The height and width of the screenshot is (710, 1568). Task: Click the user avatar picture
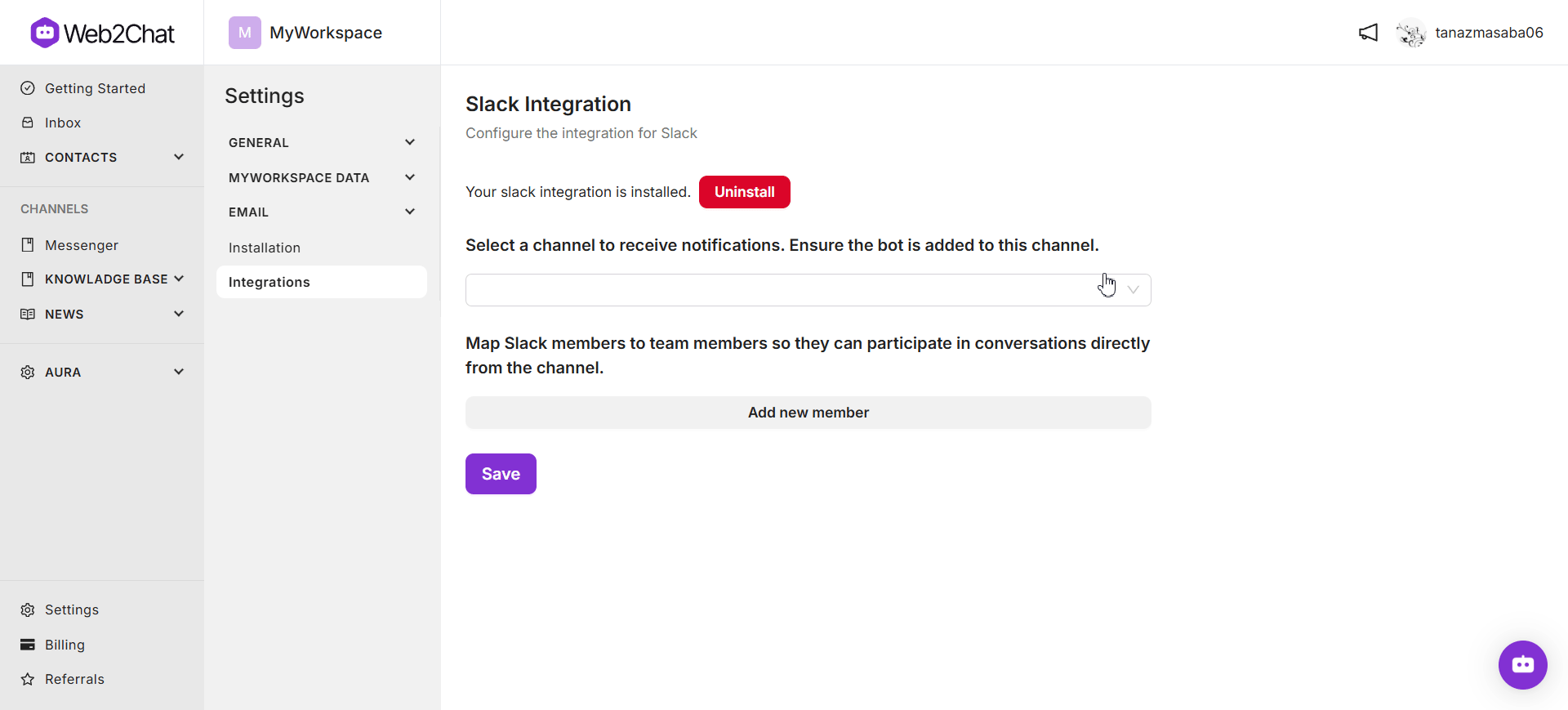click(1411, 33)
